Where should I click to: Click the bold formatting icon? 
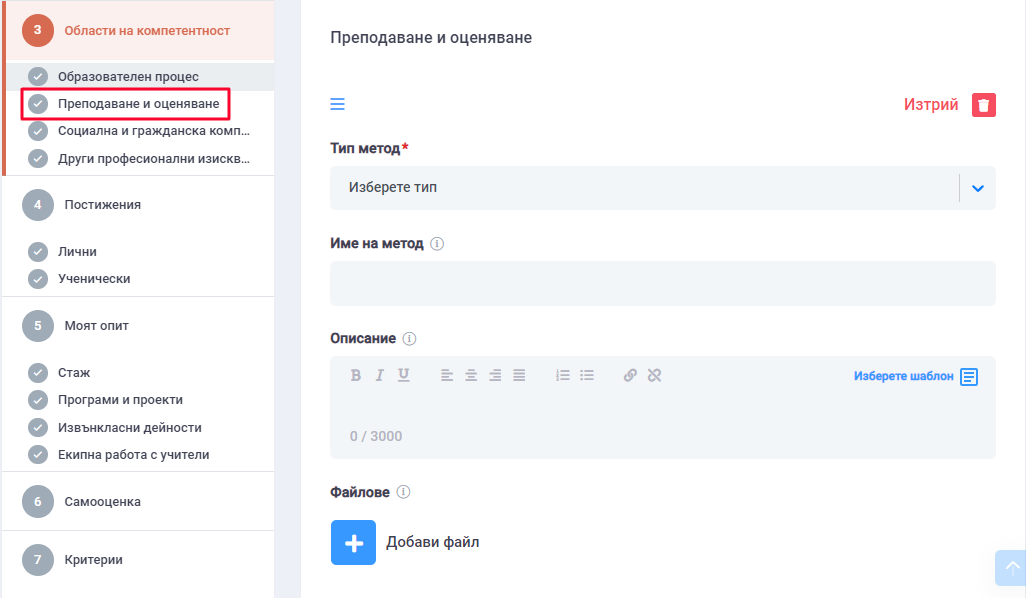pos(355,376)
